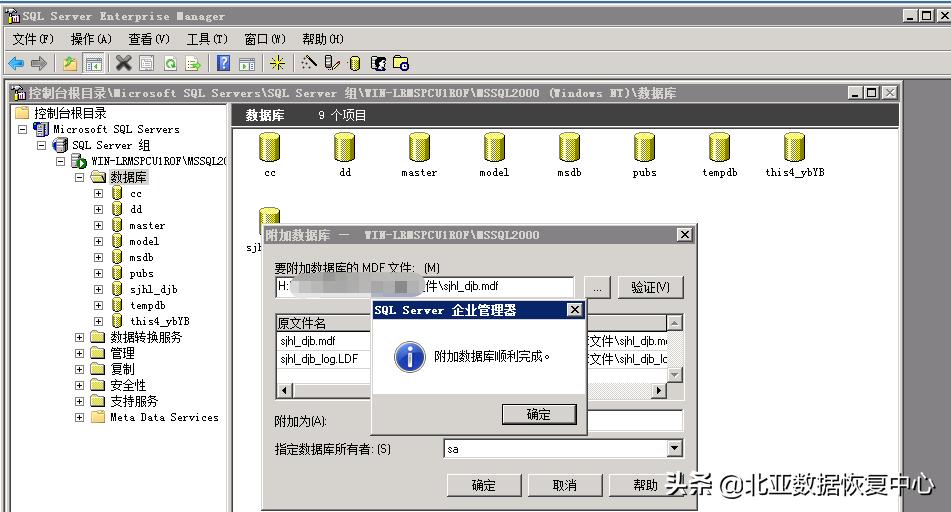Select the 复制 folder in tree
Screen dimensions: 951x512
point(122,369)
